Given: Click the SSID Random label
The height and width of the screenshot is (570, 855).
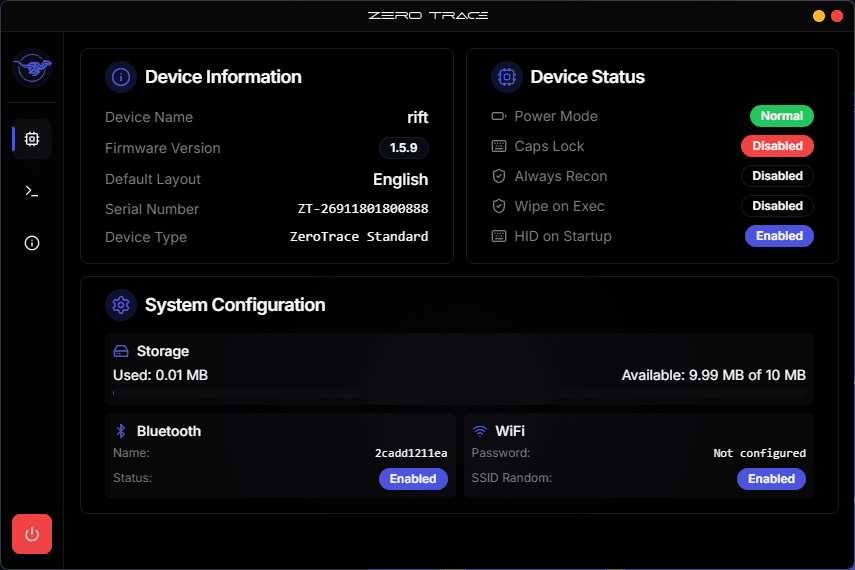Looking at the screenshot, I should pos(511,478).
